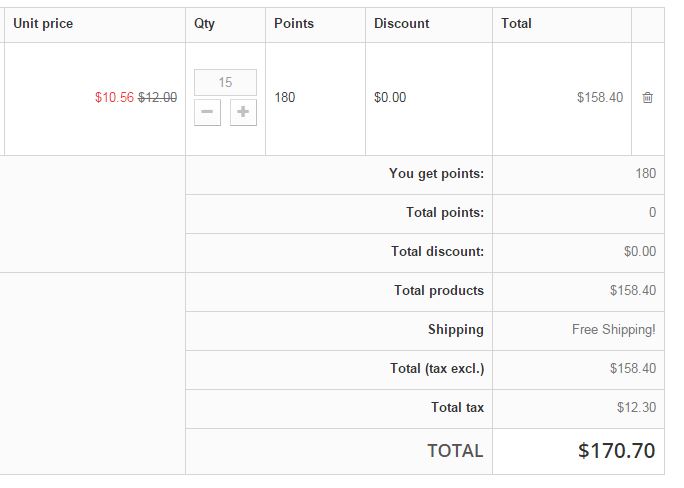Screen dimensions: 684x488
Task: Click the Shipping label
Action: click(x=455, y=330)
